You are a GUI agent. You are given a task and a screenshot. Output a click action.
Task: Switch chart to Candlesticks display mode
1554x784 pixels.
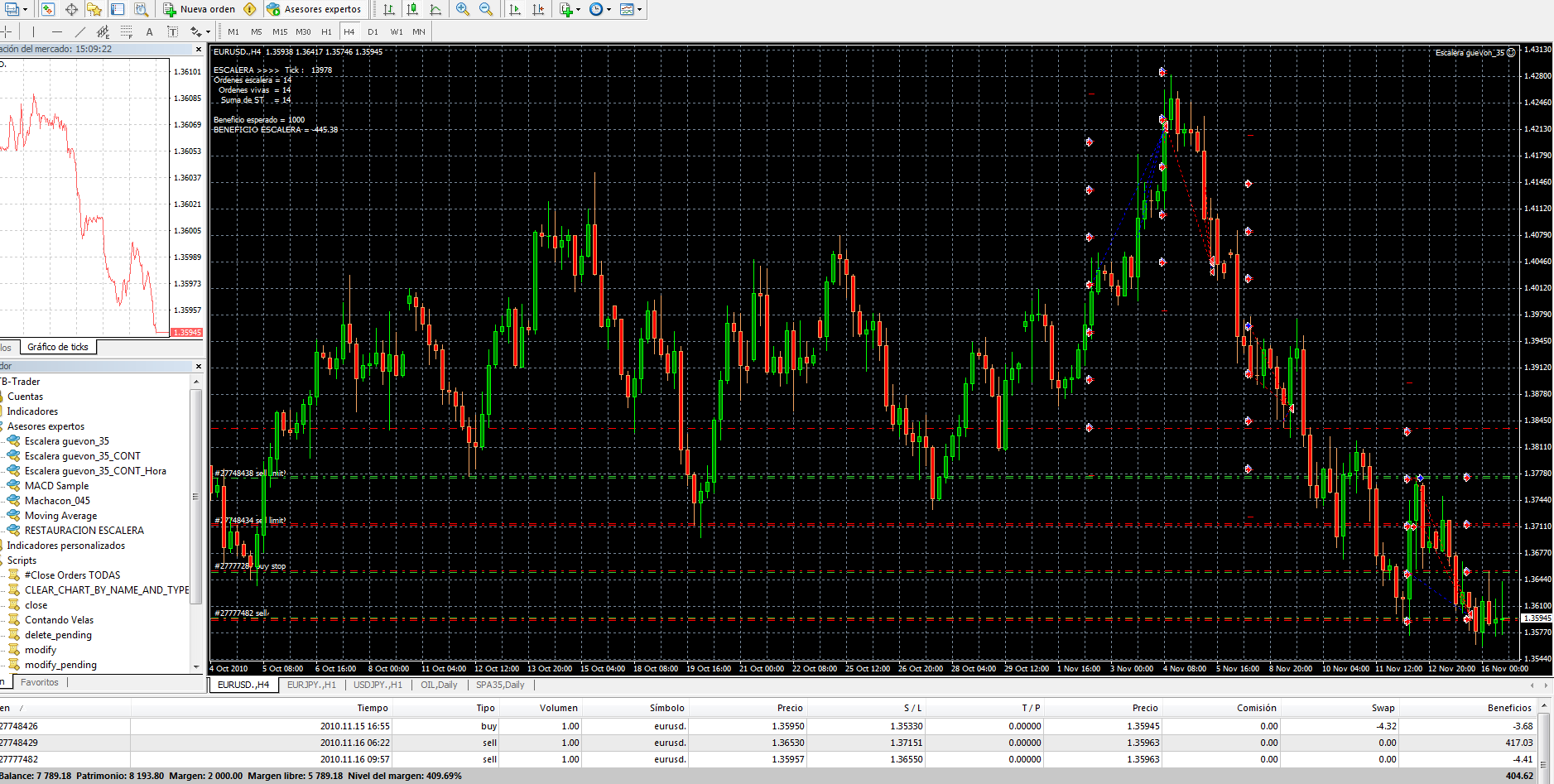point(412,9)
